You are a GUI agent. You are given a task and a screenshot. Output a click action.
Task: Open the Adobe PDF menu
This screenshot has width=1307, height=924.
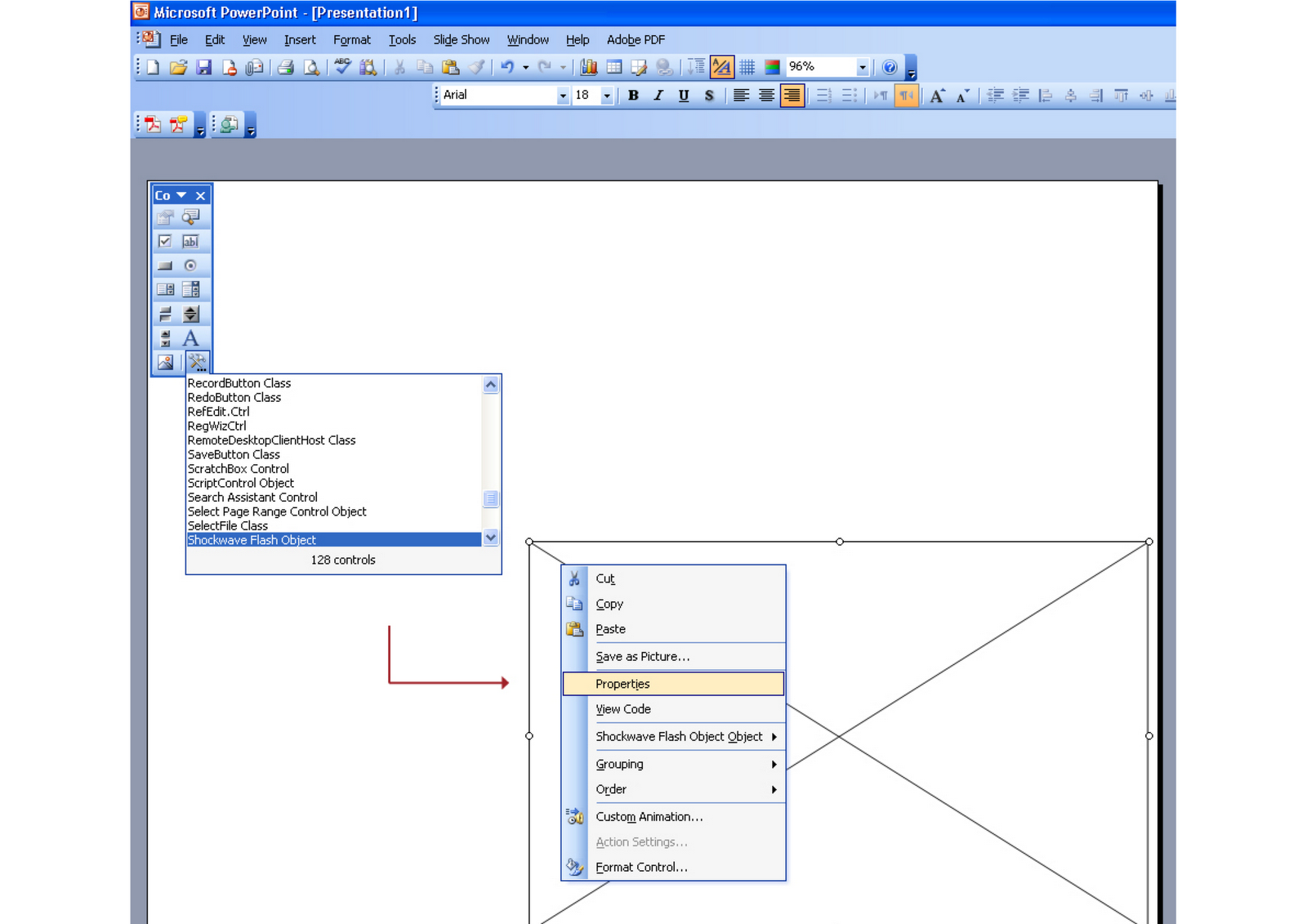coord(636,40)
